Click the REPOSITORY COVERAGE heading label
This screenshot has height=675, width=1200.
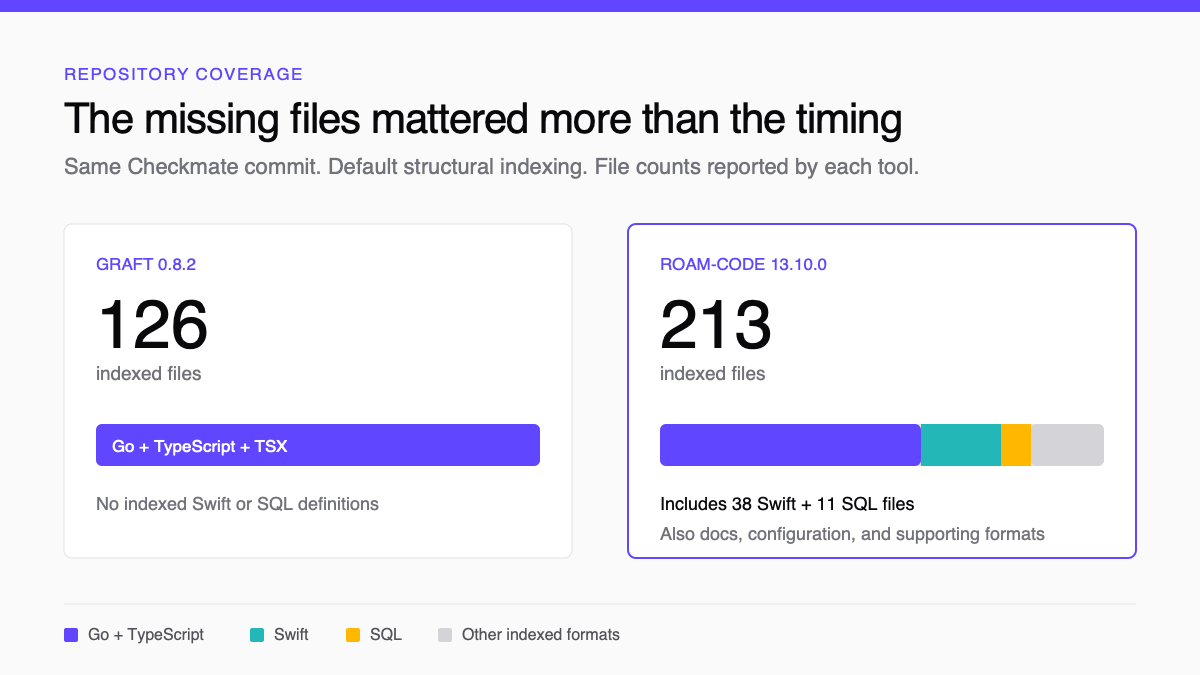coord(183,74)
